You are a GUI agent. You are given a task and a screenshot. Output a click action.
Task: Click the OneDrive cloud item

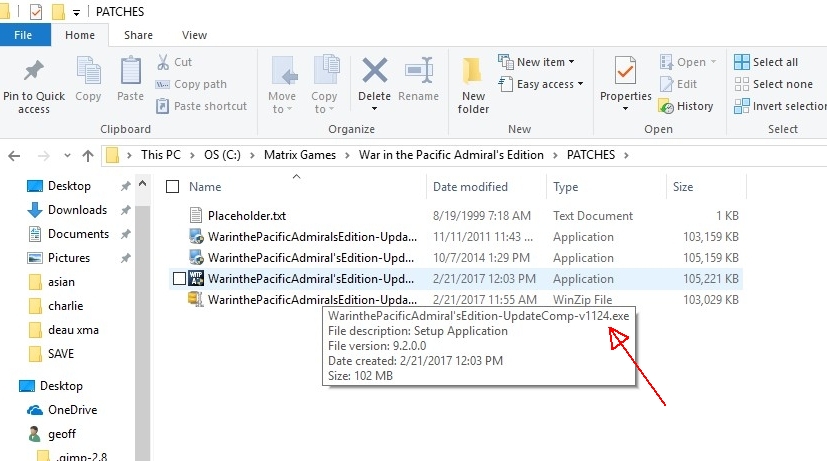[62, 410]
